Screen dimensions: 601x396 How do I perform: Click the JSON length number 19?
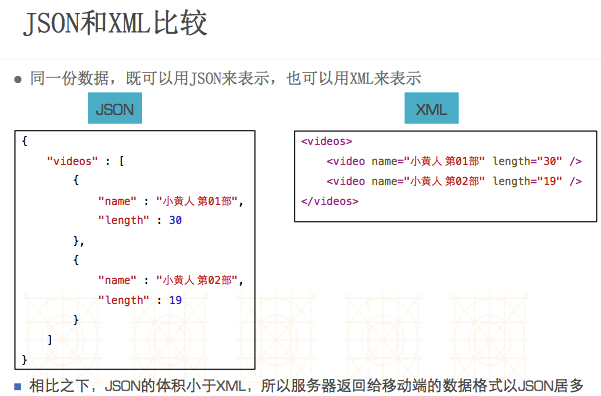click(x=175, y=300)
